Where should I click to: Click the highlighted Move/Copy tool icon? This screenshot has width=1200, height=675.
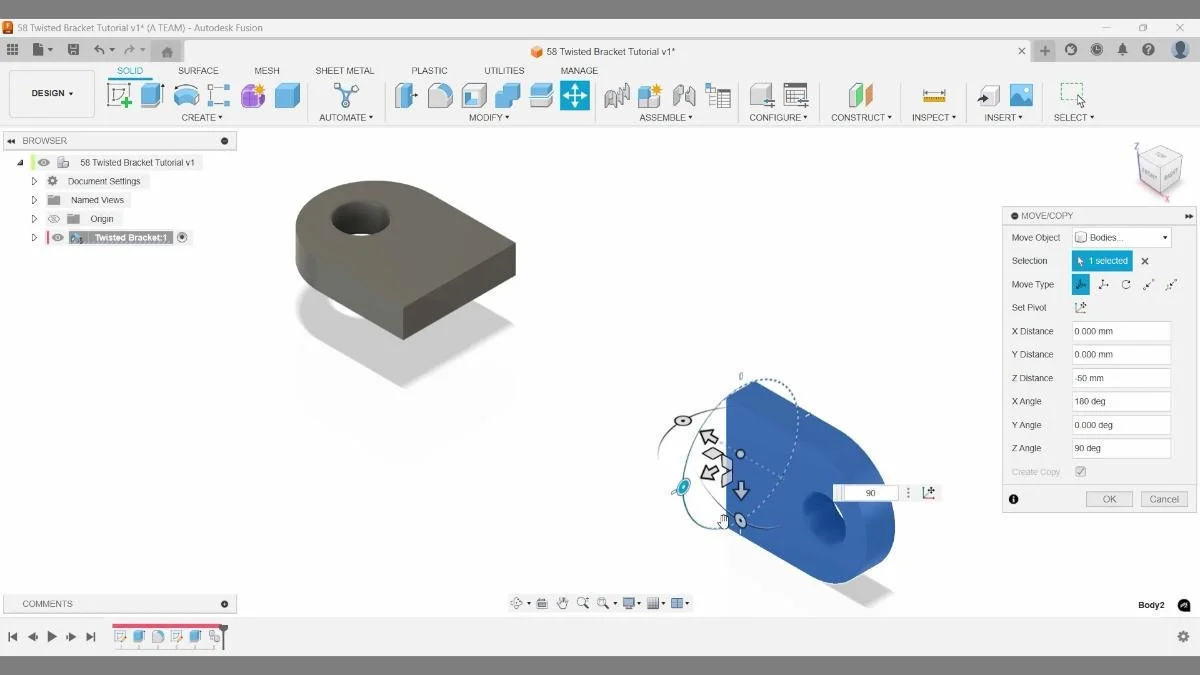coord(575,96)
